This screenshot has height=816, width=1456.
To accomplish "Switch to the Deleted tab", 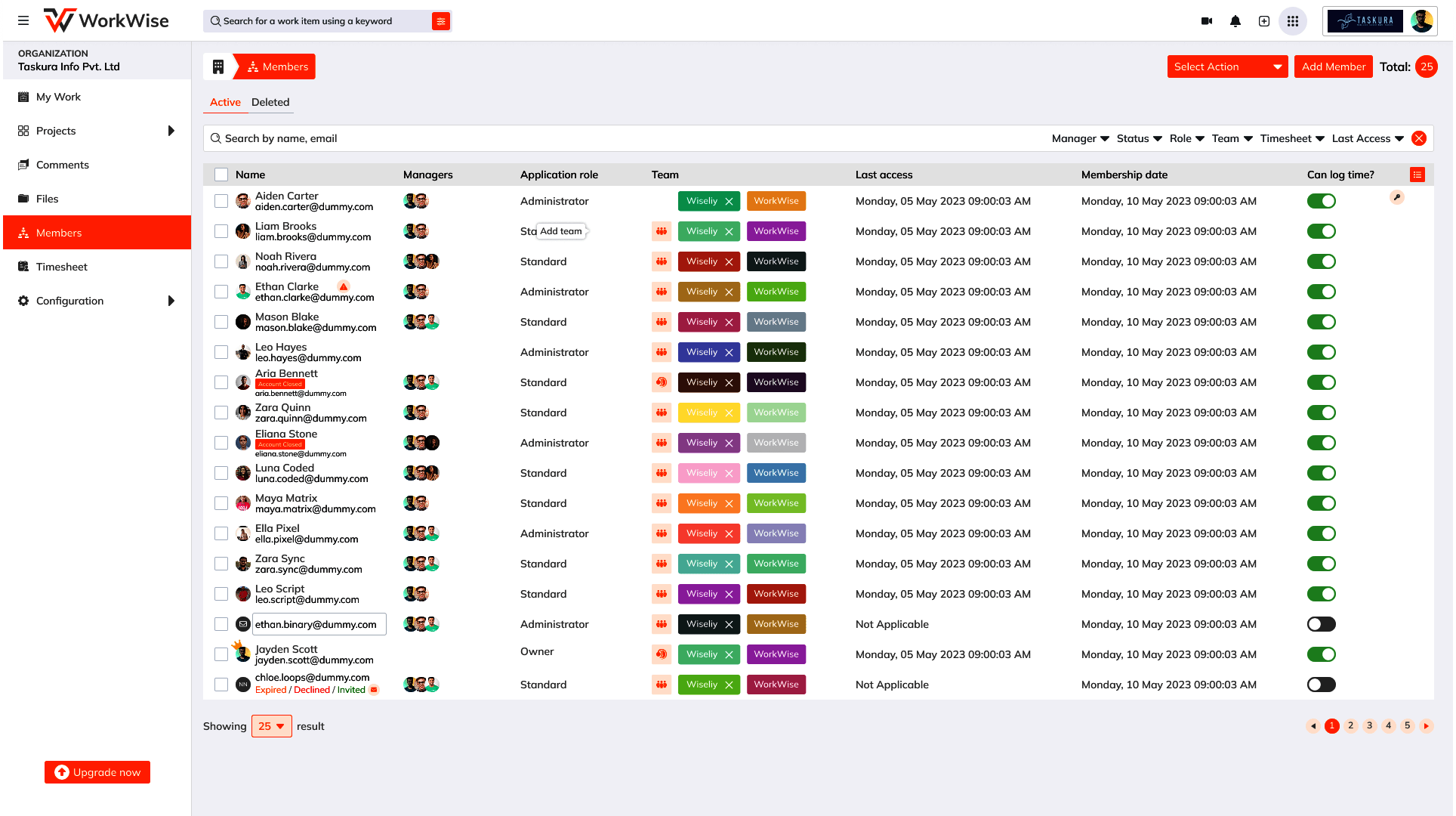I will tap(270, 102).
